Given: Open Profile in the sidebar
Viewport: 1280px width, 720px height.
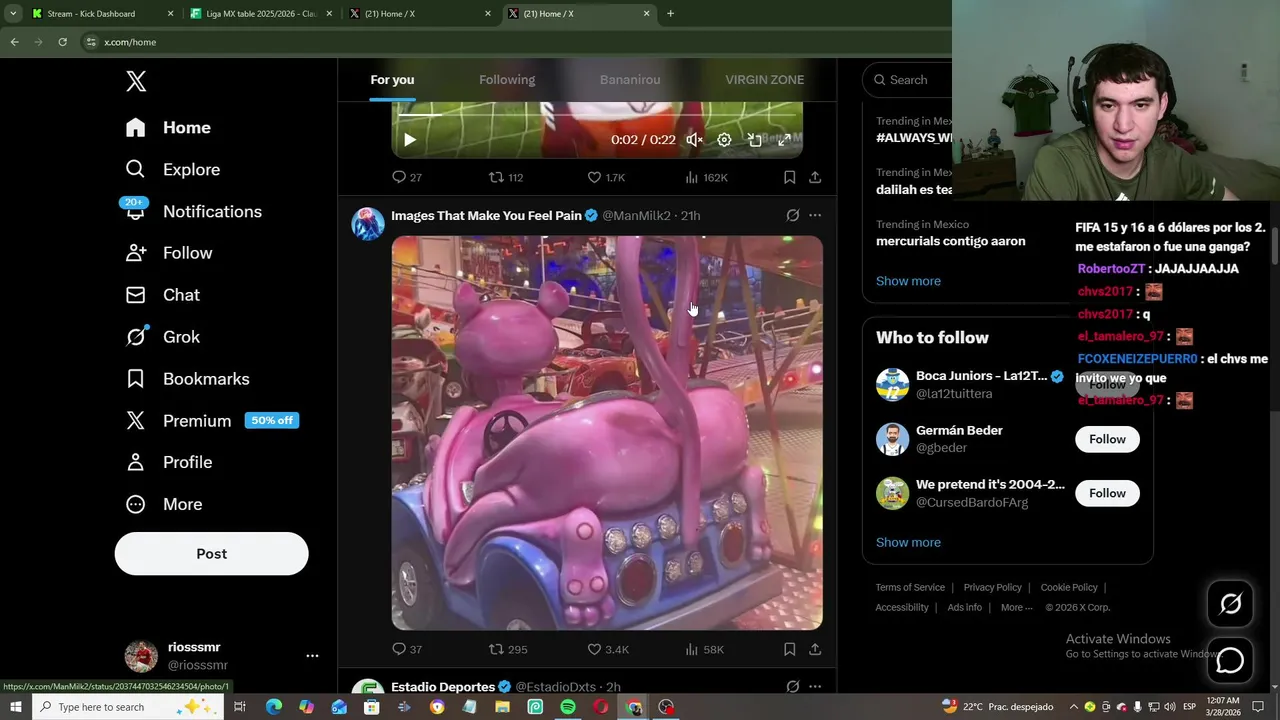Looking at the screenshot, I should tap(169, 462).
